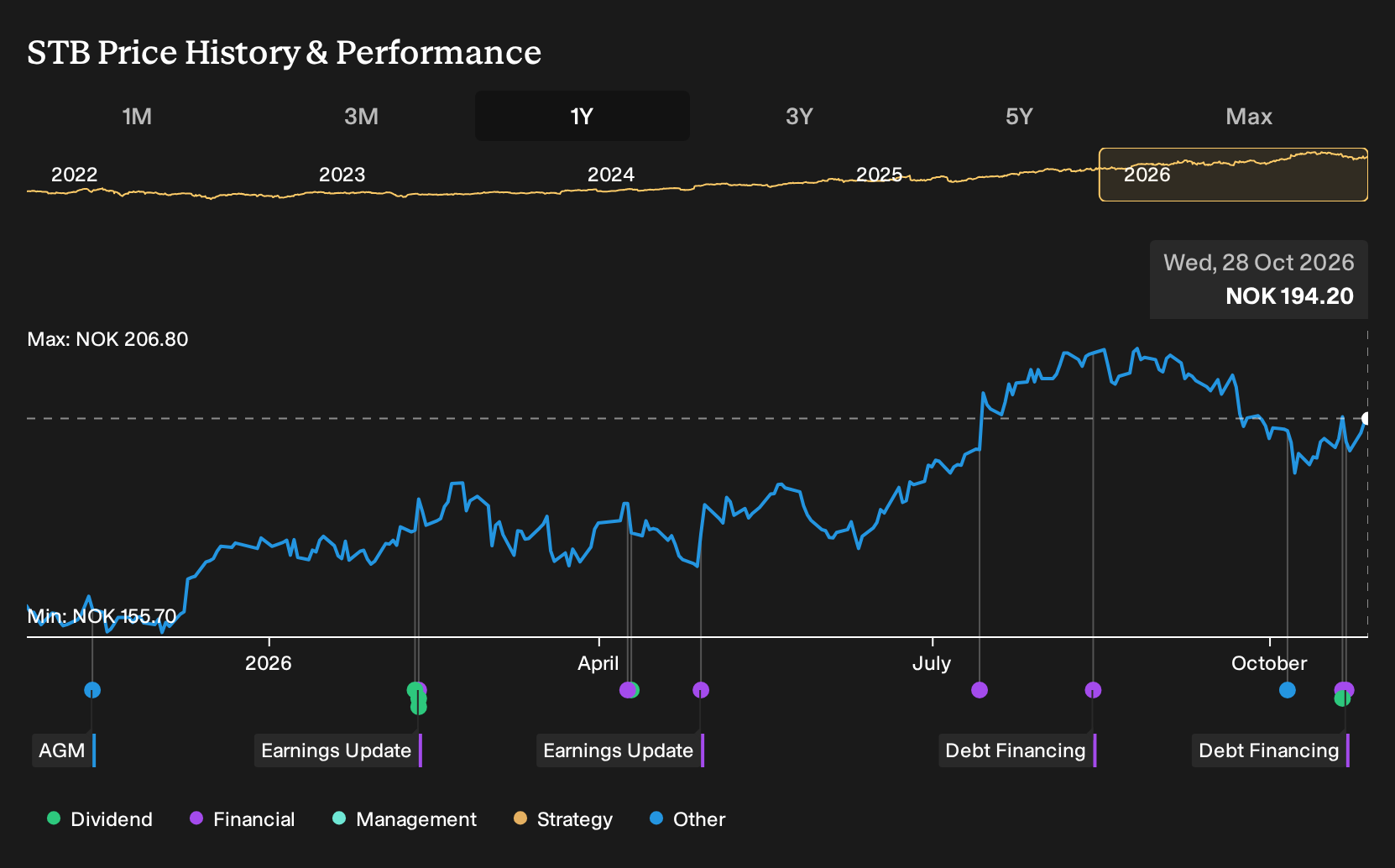Screen dimensions: 1395x868
Task: Open the Earnings Update label near April
Action: [x=619, y=750]
